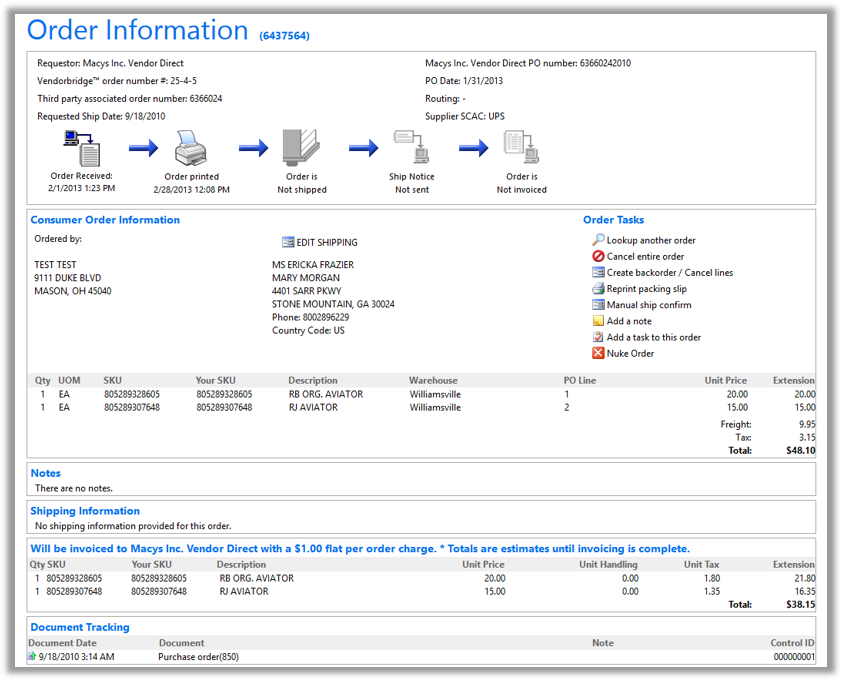Open Create backorder / Cancel lines
This screenshot has width=843, height=681.
670,273
